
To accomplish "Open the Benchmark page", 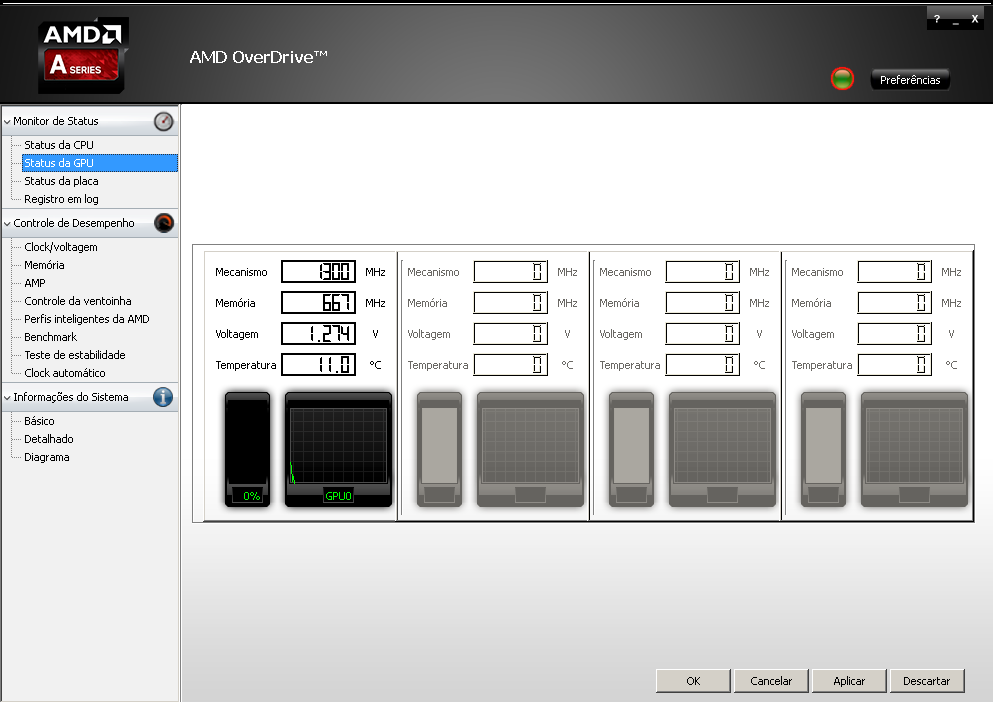I will (x=51, y=337).
